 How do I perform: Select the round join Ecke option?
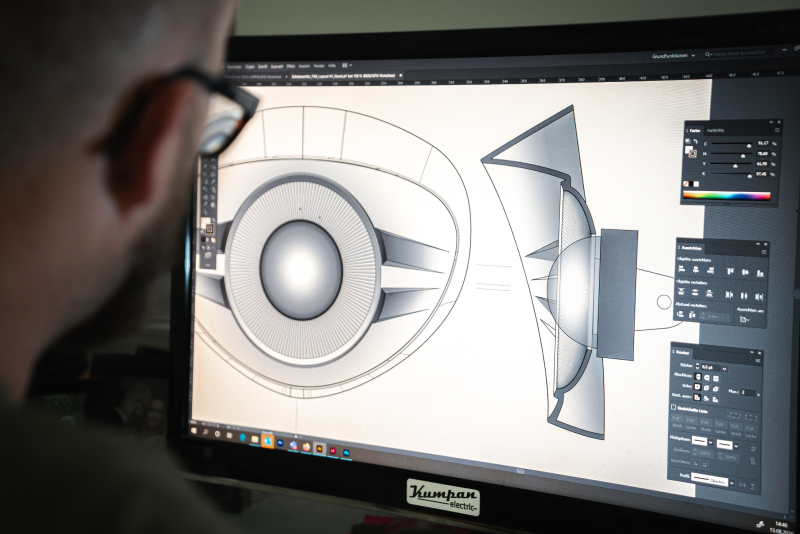707,388
